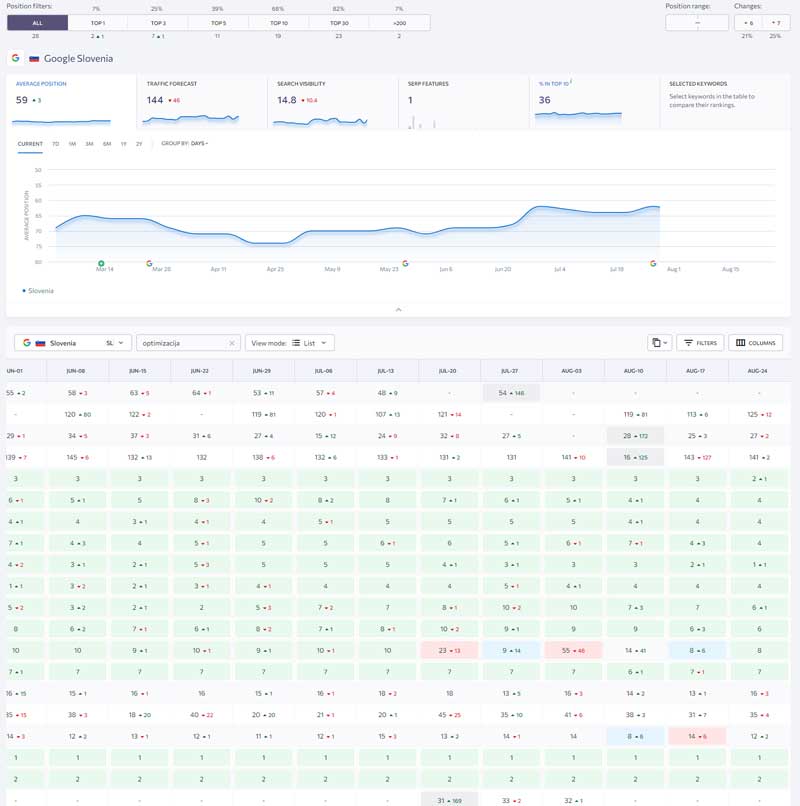Select the TOP 10 position filter
This screenshot has width=800, height=806.
(x=279, y=23)
